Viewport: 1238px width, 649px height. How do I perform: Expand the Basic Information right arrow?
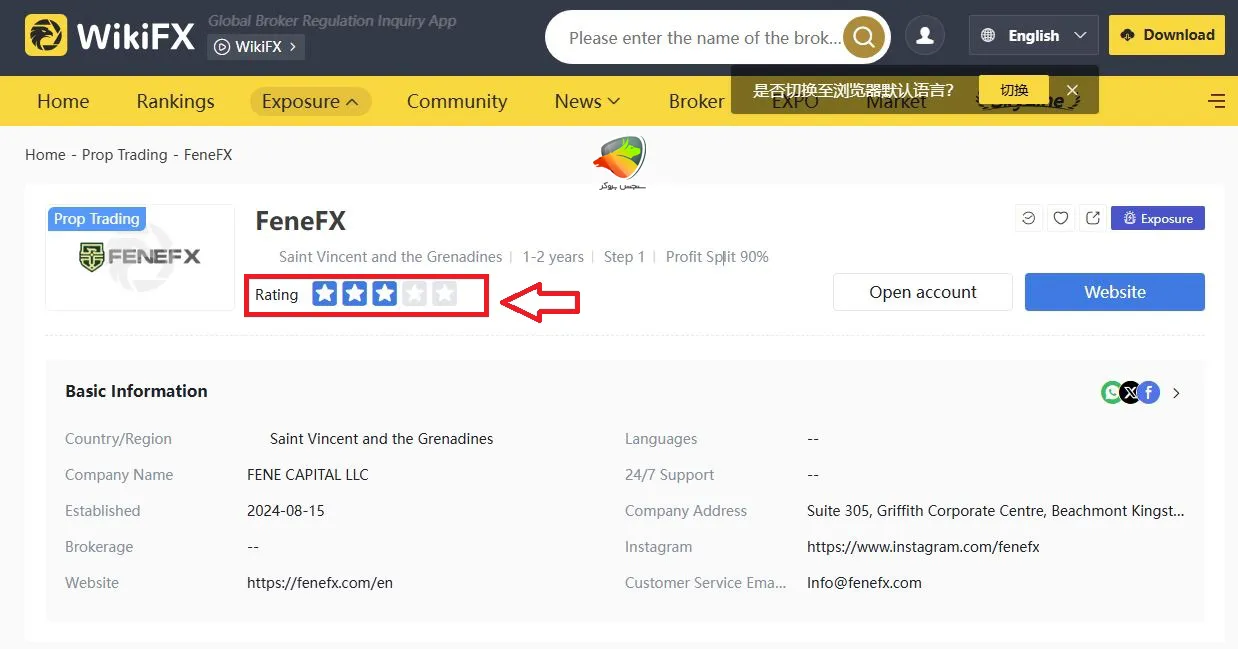pos(1176,392)
